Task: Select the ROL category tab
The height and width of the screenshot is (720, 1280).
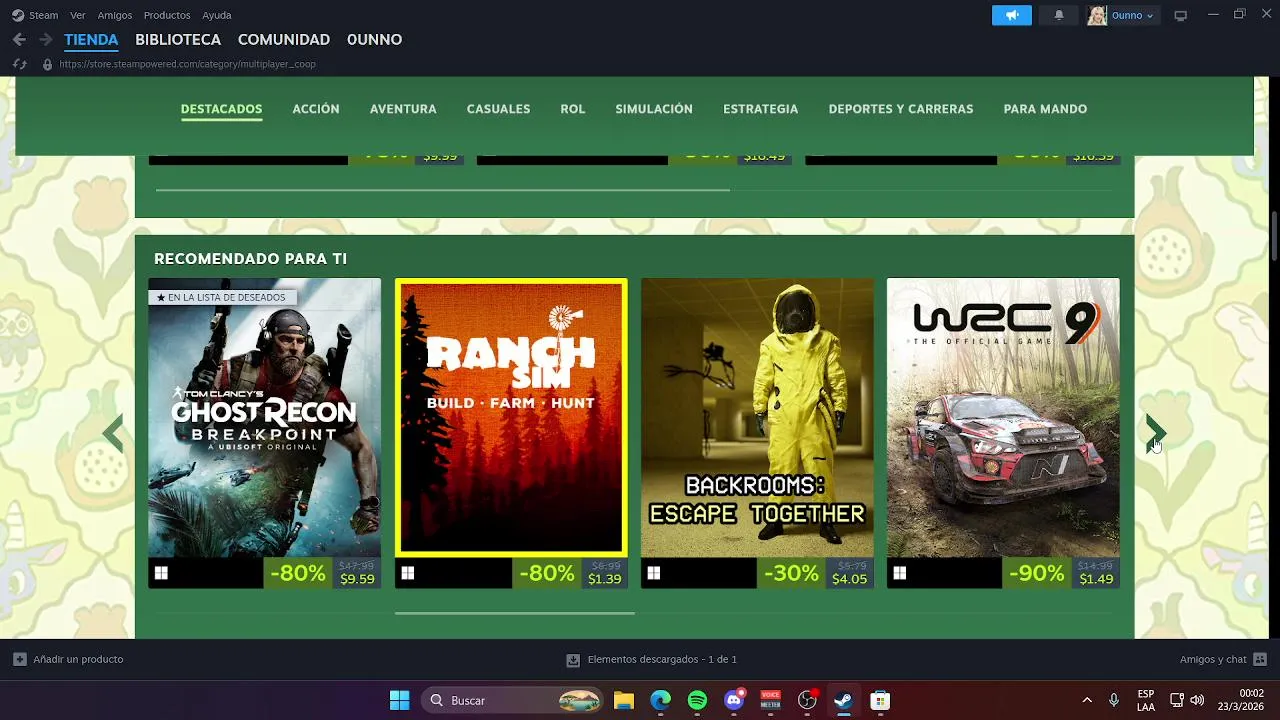Action: click(573, 109)
